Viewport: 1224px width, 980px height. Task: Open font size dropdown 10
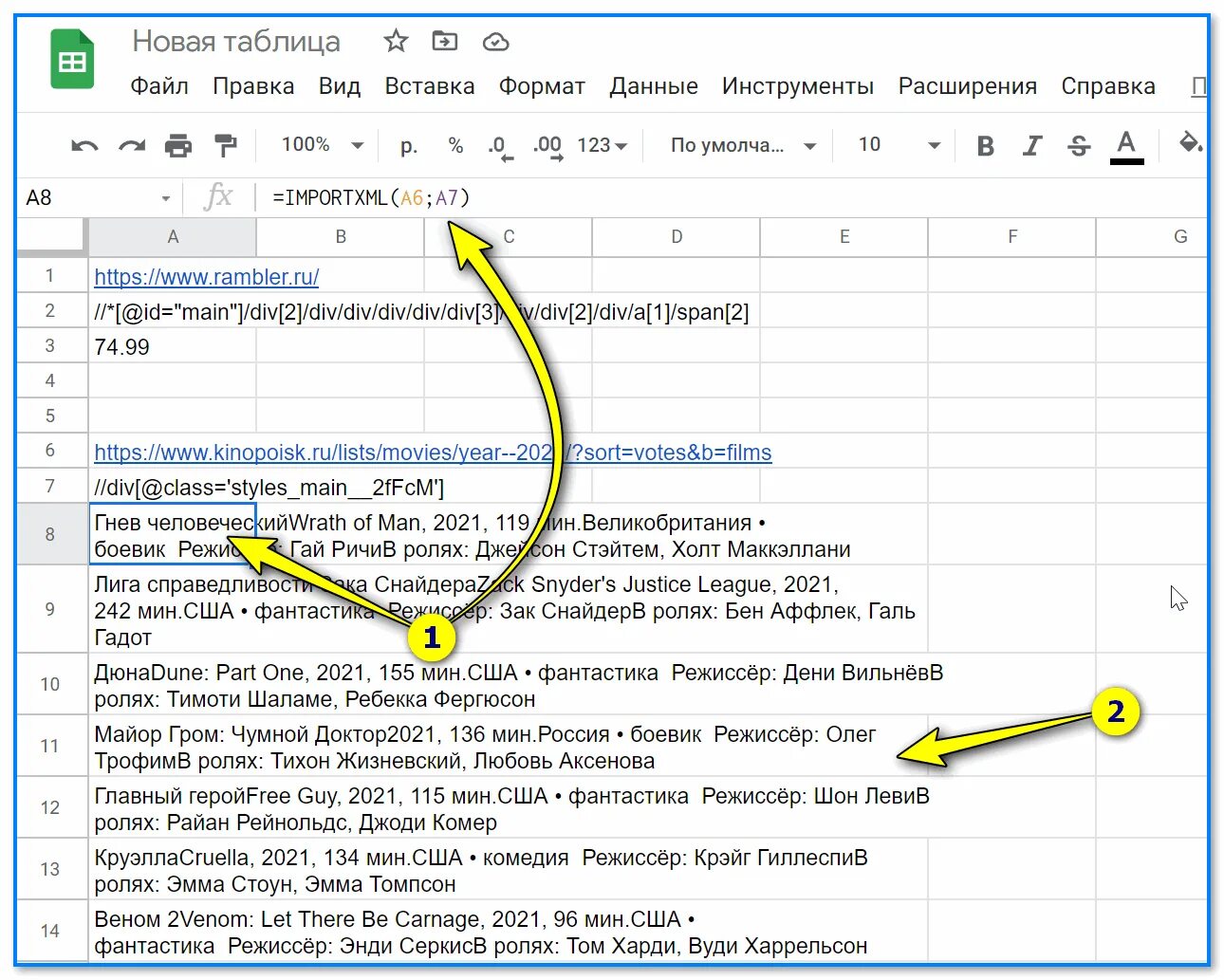[x=899, y=145]
